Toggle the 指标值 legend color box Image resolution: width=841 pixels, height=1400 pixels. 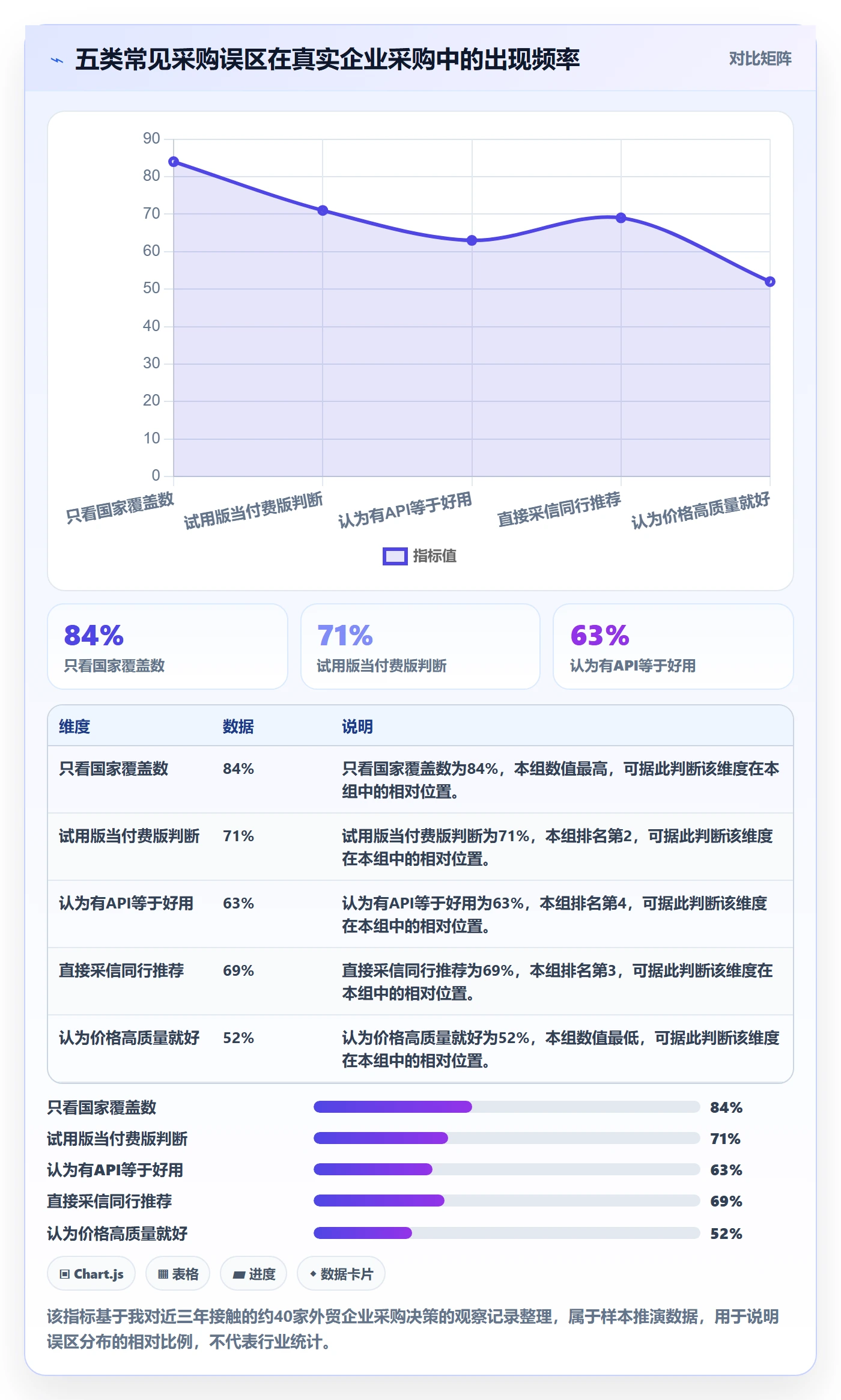click(395, 556)
